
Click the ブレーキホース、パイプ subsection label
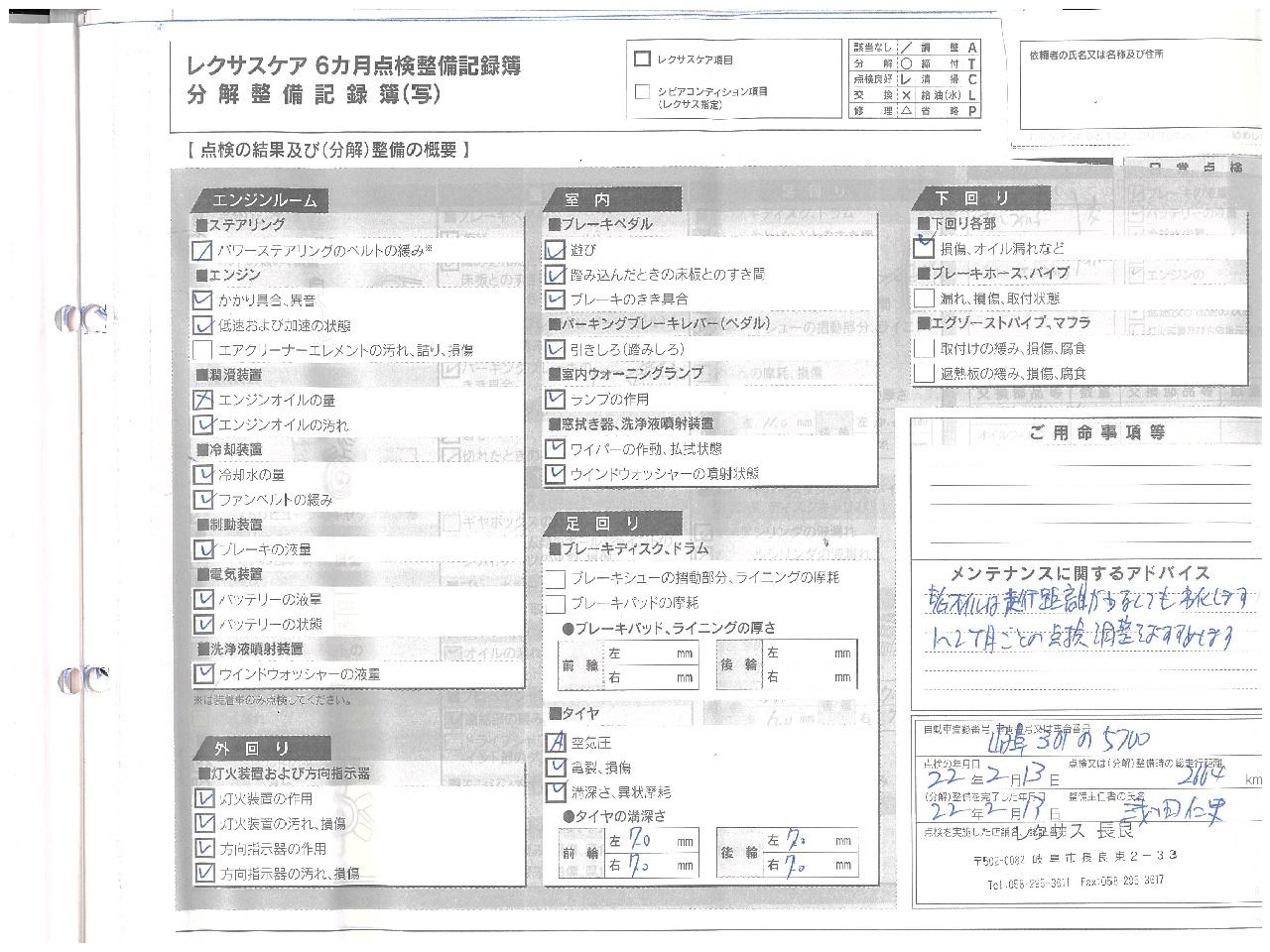point(993,273)
